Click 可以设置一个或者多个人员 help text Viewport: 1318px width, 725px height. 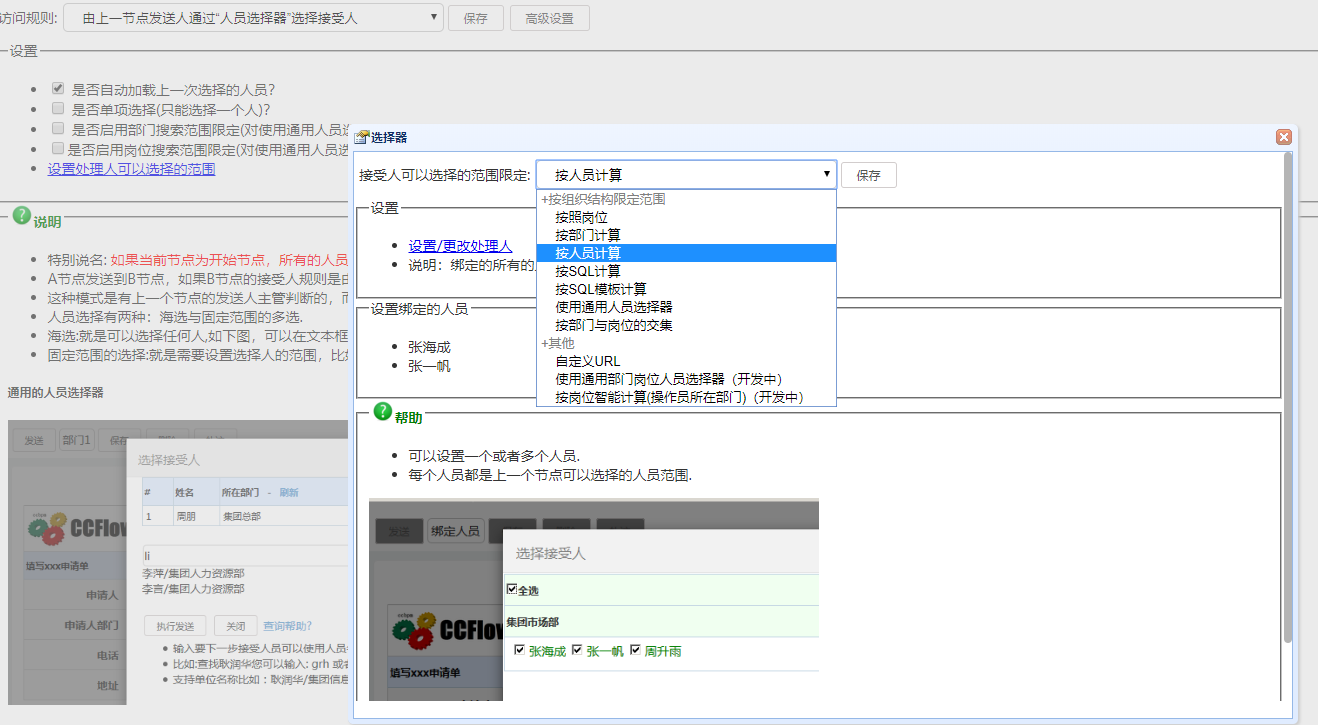494,456
